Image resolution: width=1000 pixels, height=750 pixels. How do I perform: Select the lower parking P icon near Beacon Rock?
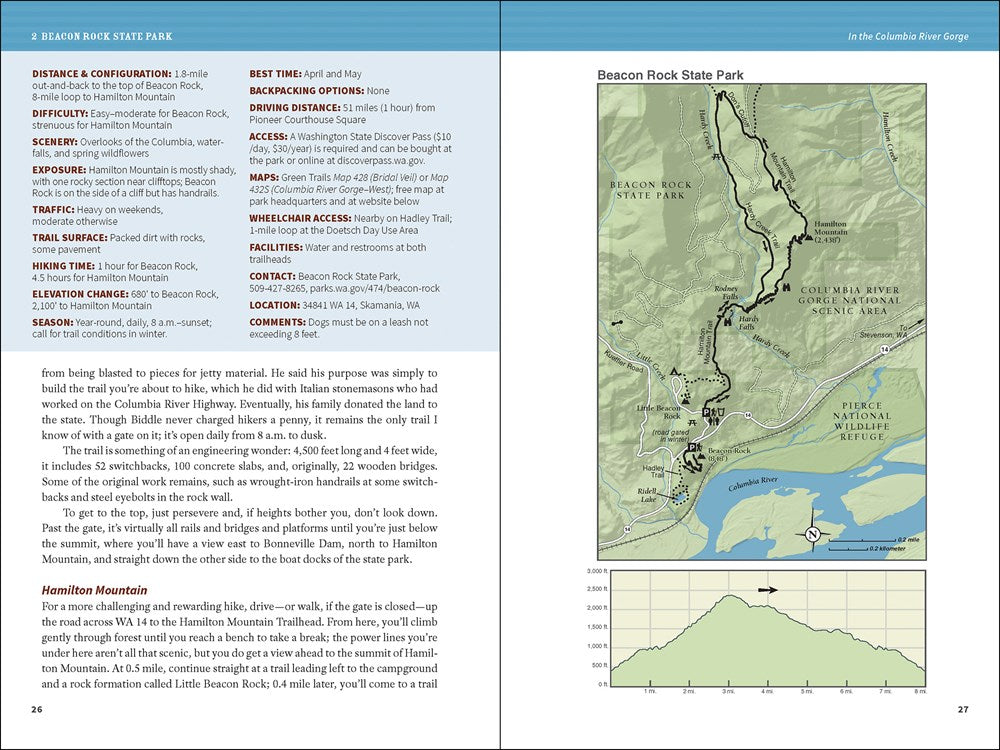691,448
